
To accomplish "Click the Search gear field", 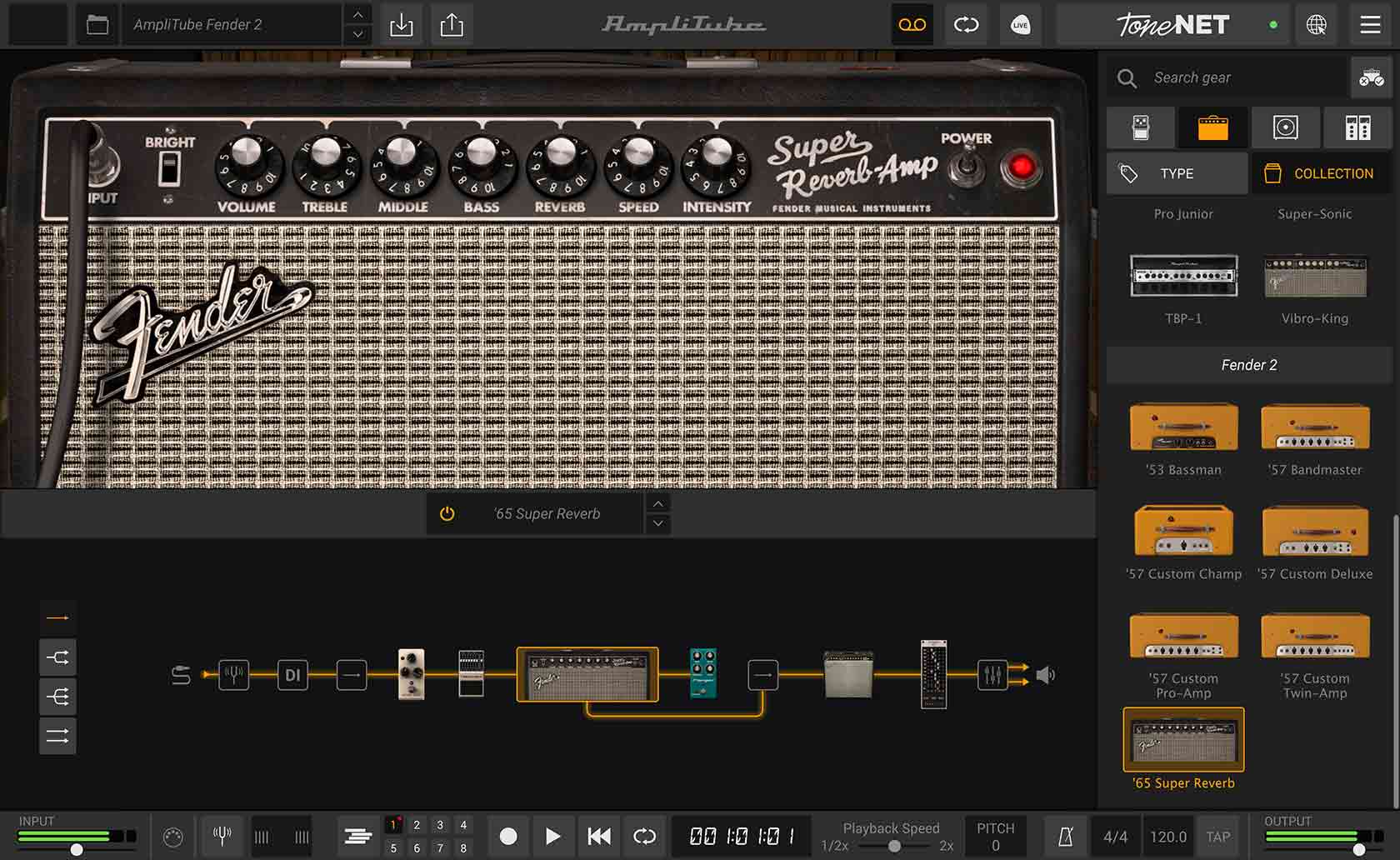I will [x=1228, y=78].
